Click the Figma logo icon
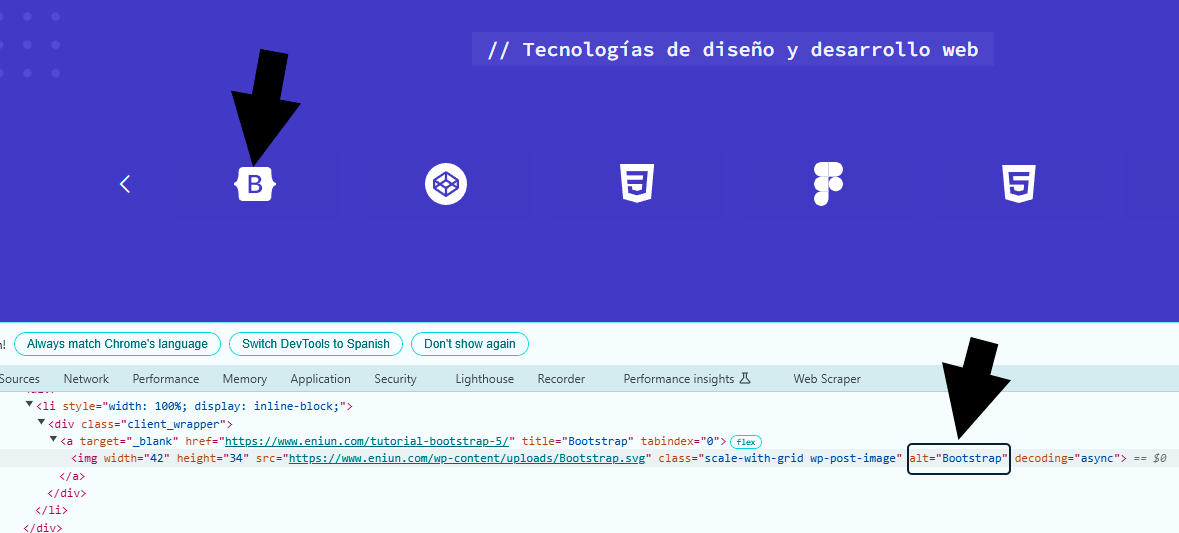This screenshot has width=1179, height=533. click(829, 184)
